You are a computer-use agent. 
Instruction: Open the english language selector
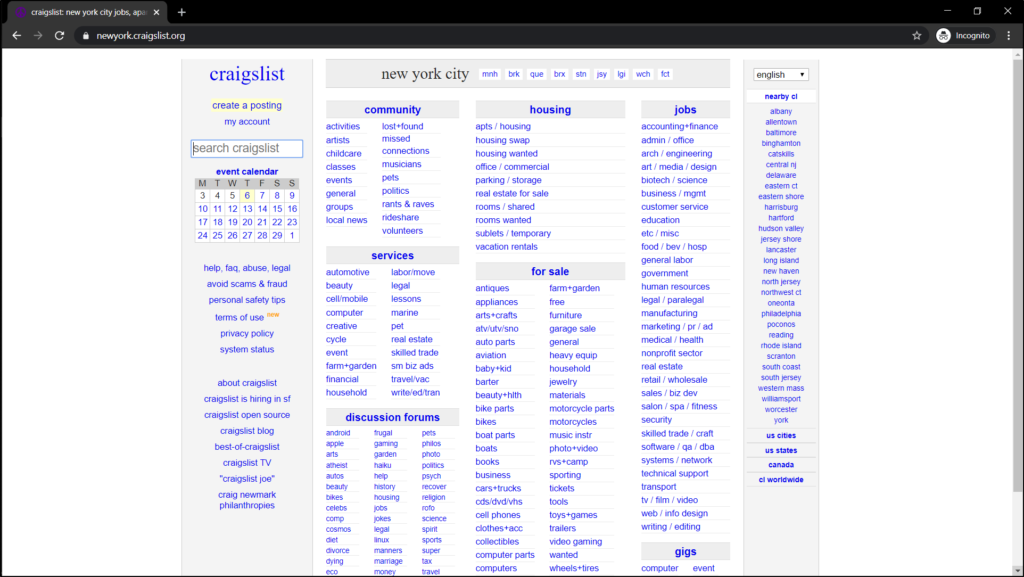click(781, 73)
